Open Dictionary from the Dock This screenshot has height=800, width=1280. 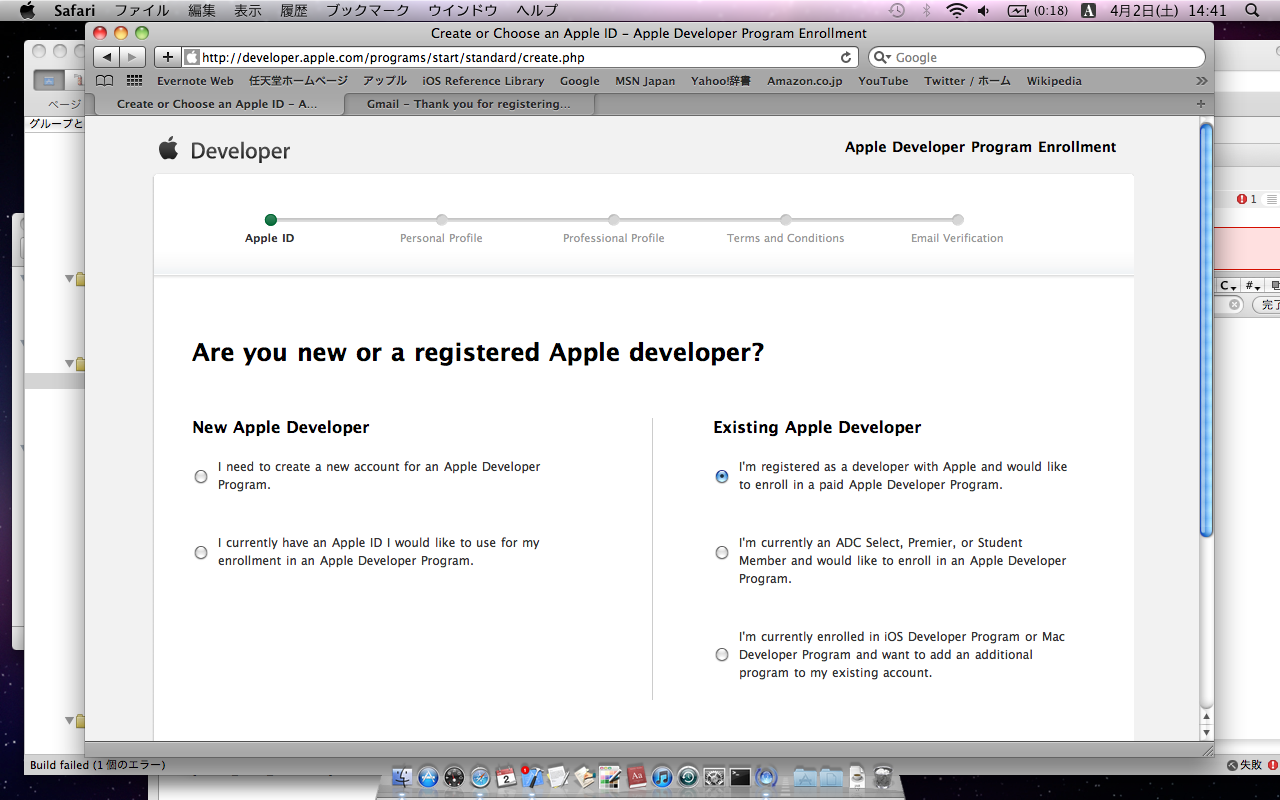636,777
